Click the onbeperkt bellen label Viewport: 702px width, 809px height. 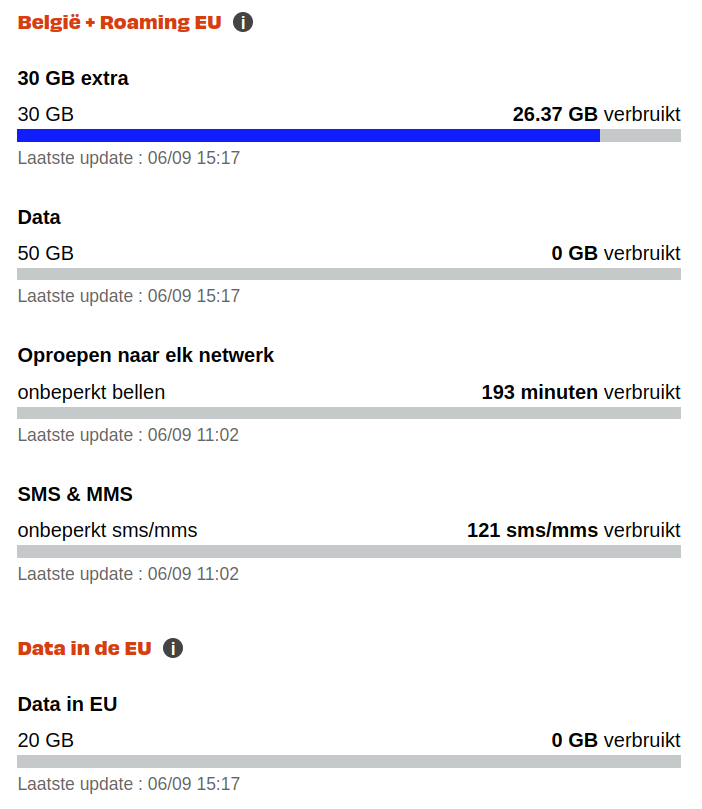coord(91,392)
